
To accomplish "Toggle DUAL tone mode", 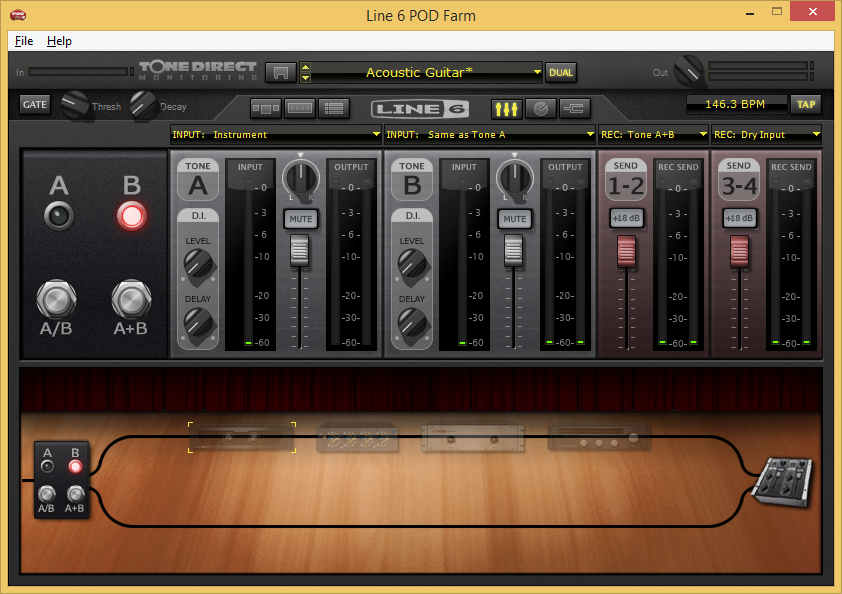I will click(x=561, y=72).
